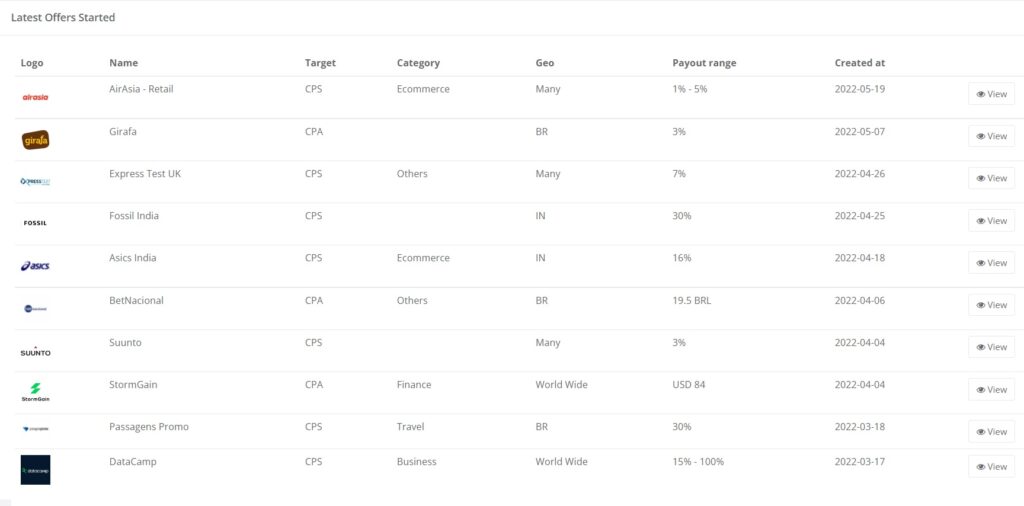The width and height of the screenshot is (1024, 506).
Task: View the StormGain offer
Action: coord(991,390)
